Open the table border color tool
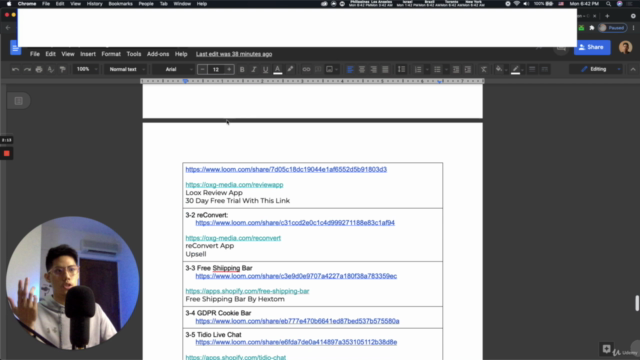Viewport: 640px width, 360px height. [516, 69]
